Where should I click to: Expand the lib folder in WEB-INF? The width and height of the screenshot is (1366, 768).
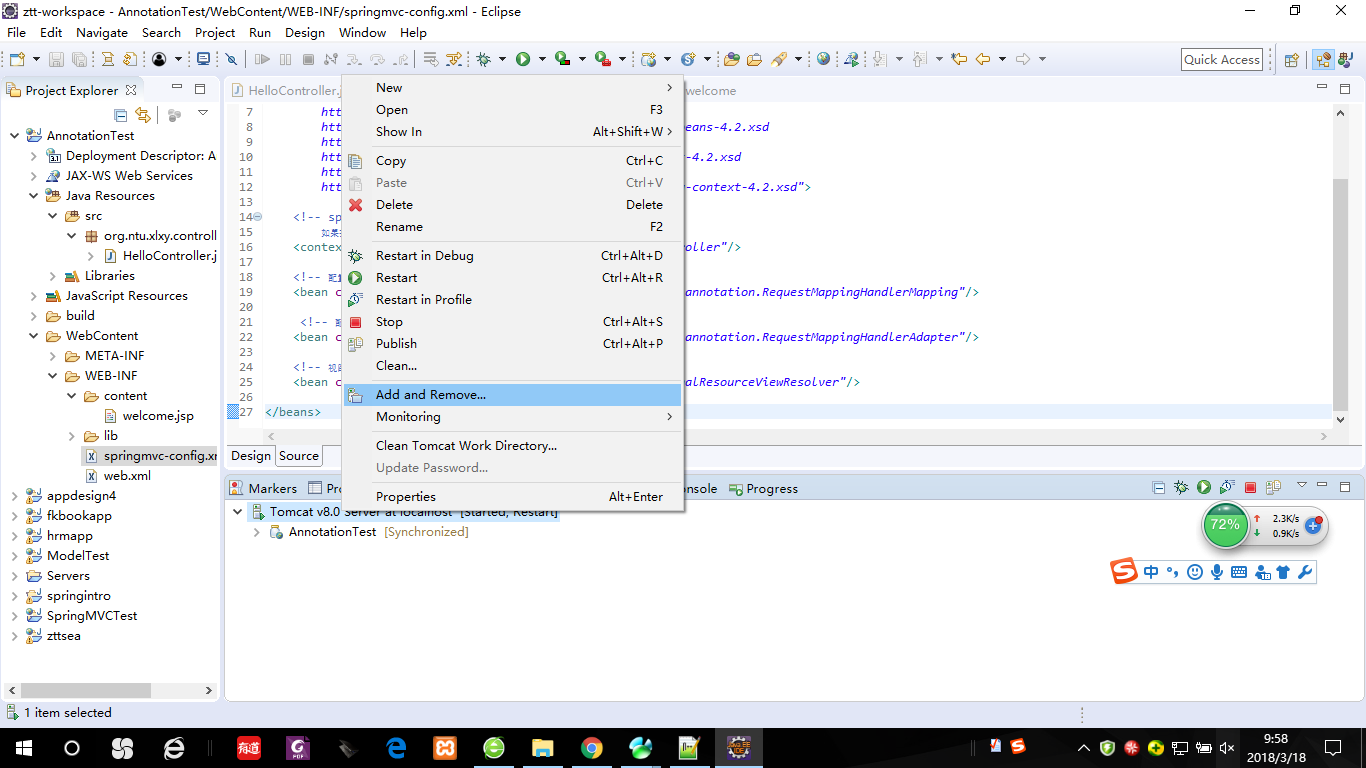click(72, 436)
